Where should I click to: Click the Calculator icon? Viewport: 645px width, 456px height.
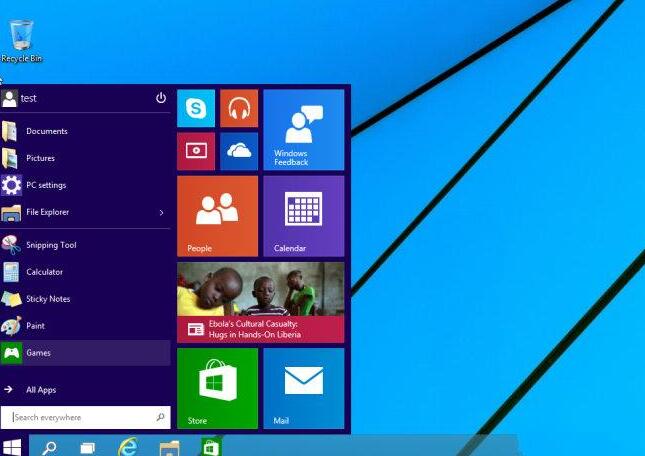[x=11, y=272]
